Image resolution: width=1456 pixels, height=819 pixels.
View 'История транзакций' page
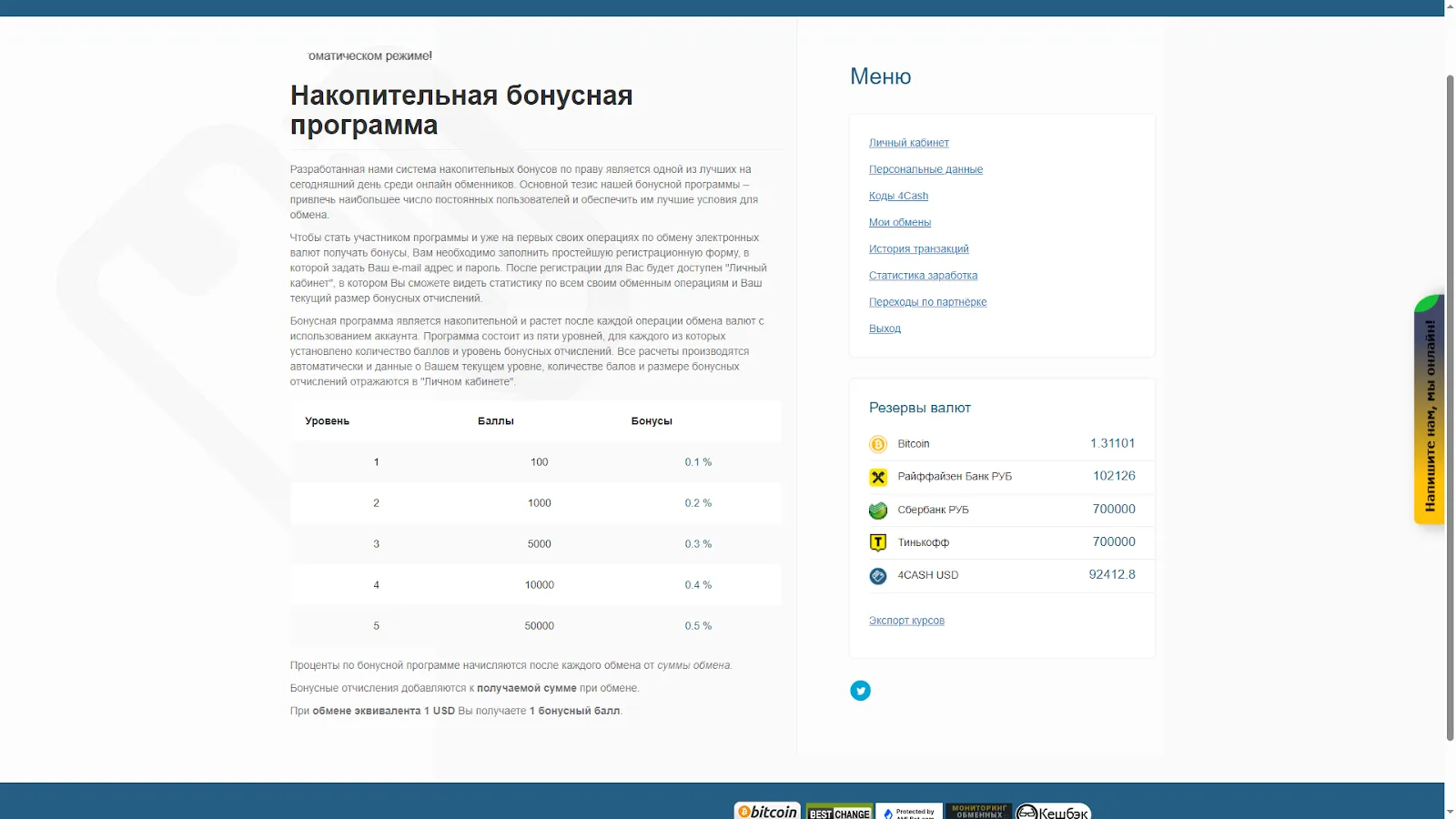918,248
